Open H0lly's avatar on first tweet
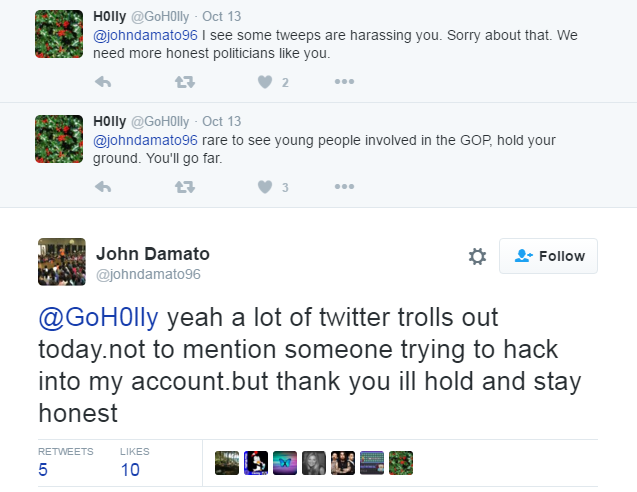The width and height of the screenshot is (637, 492). (59, 34)
